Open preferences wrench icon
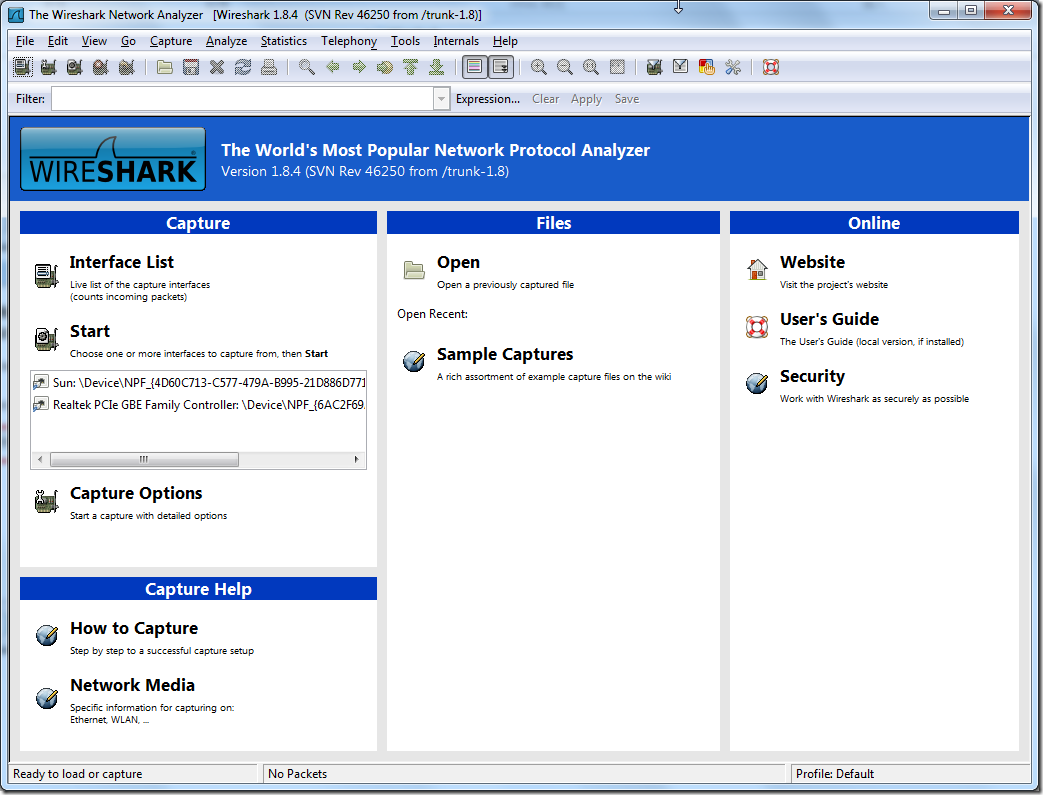The image size is (1043, 795). click(x=733, y=67)
